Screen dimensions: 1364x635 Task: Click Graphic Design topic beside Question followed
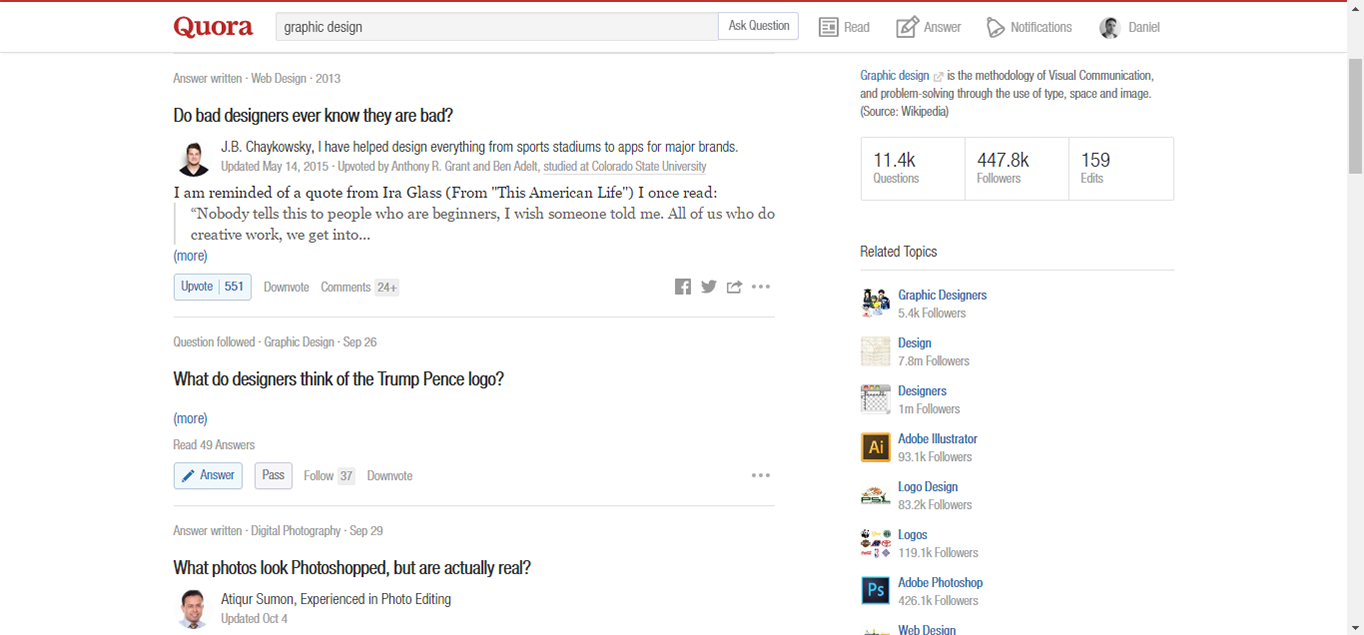tap(299, 342)
